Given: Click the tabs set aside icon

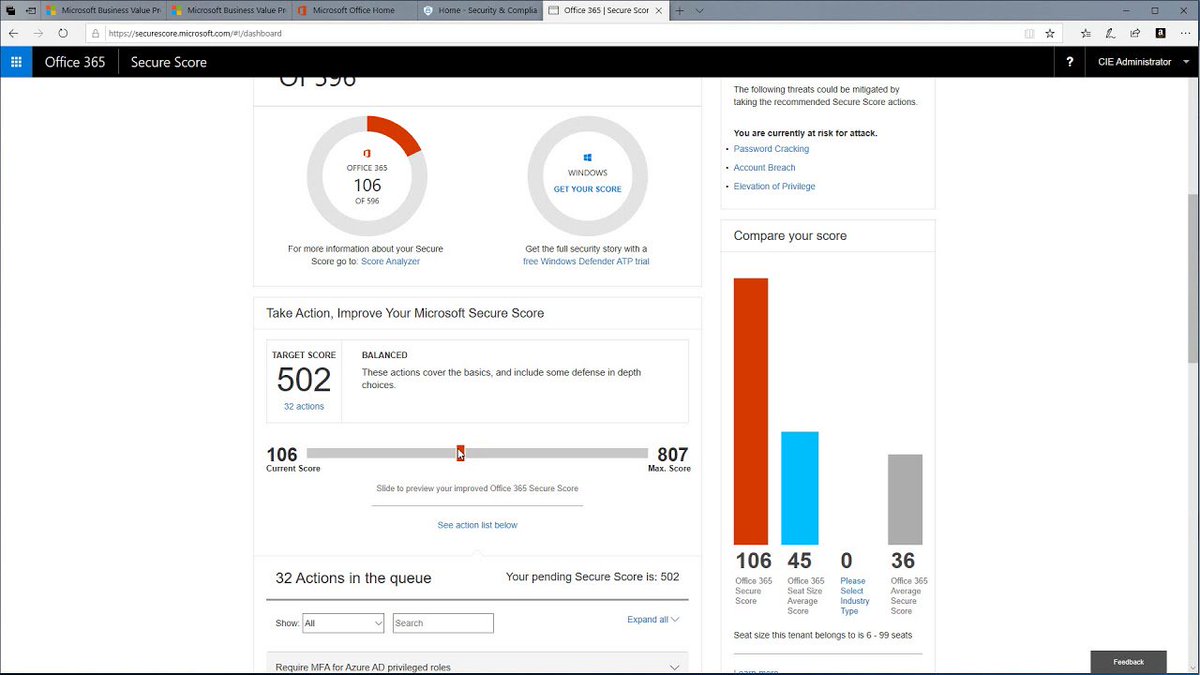Looking at the screenshot, I should (9, 10).
